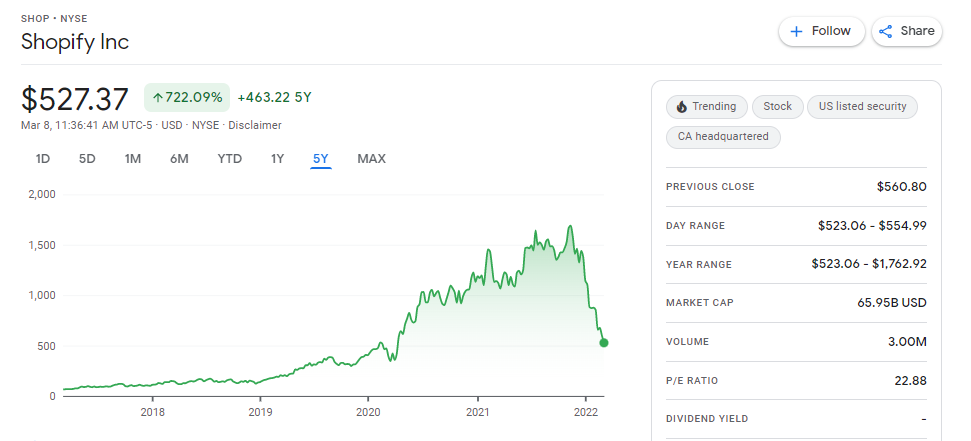Click the 2022 x-axis label

point(586,411)
